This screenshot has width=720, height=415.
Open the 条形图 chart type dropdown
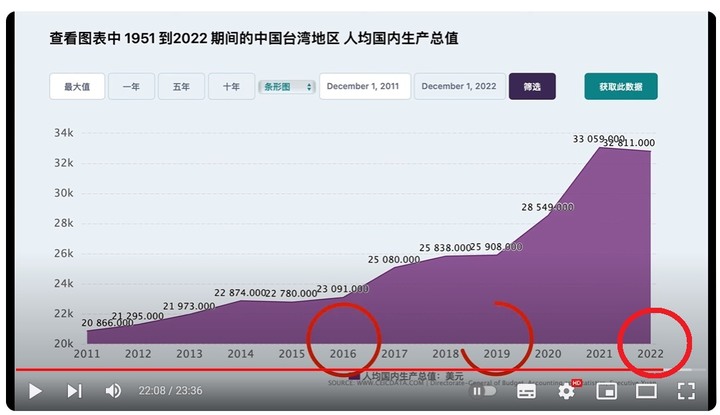pos(287,86)
